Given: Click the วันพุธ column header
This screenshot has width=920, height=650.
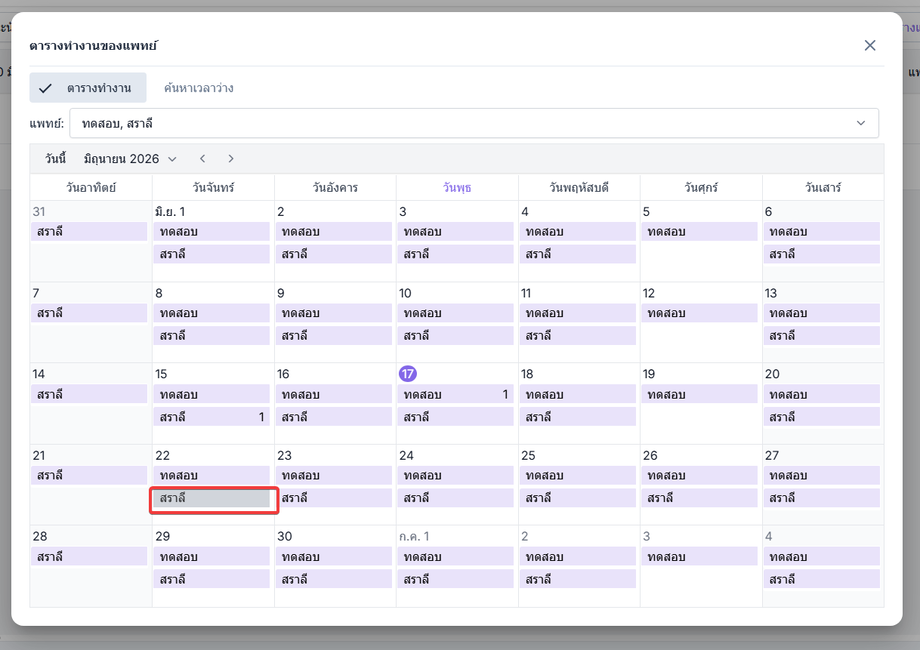Looking at the screenshot, I should coord(457,188).
